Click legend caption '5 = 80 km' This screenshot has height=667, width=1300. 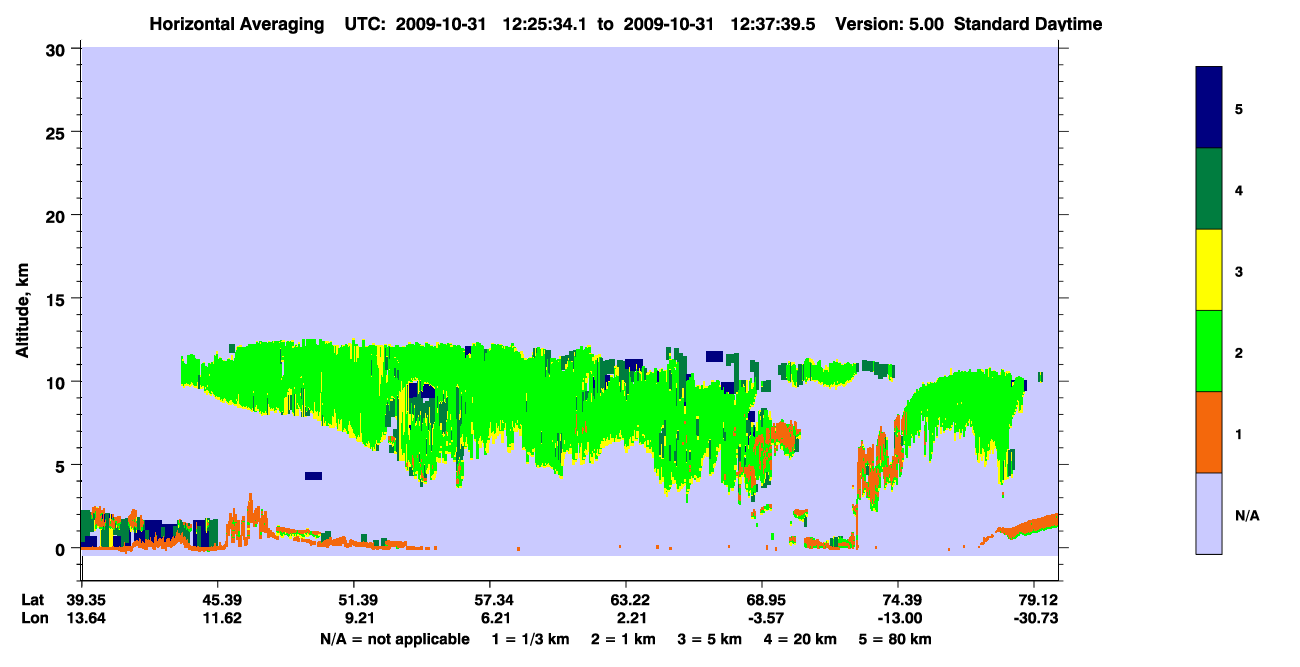point(897,639)
